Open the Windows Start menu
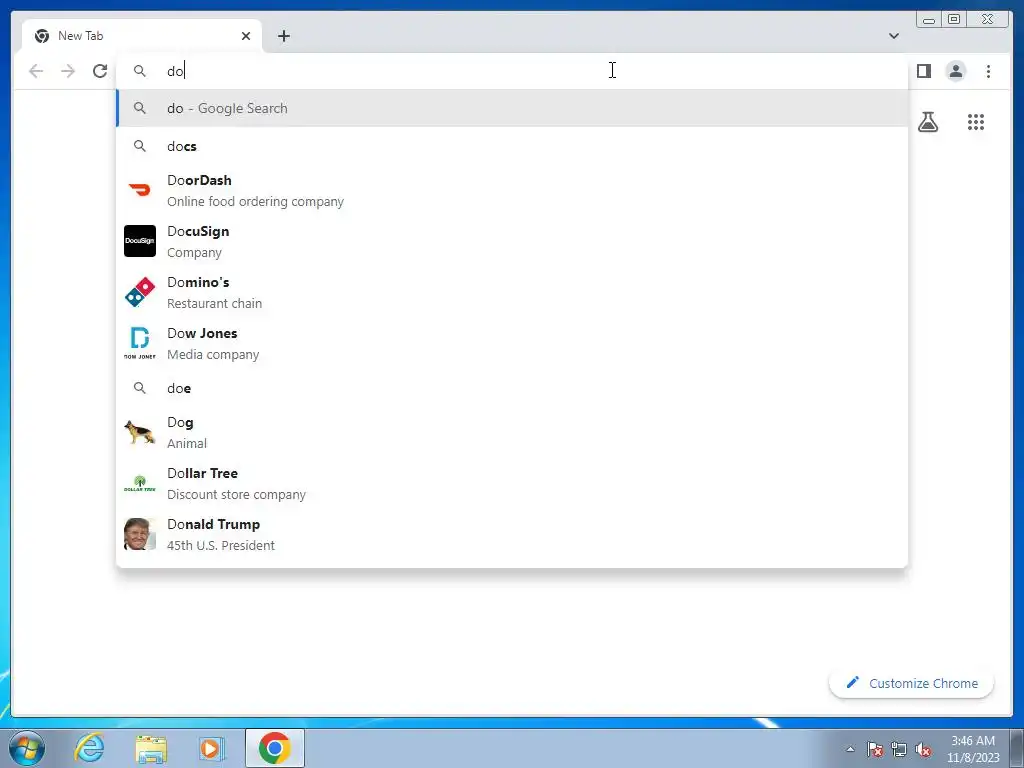Screen dimensions: 1024x768 (27, 748)
